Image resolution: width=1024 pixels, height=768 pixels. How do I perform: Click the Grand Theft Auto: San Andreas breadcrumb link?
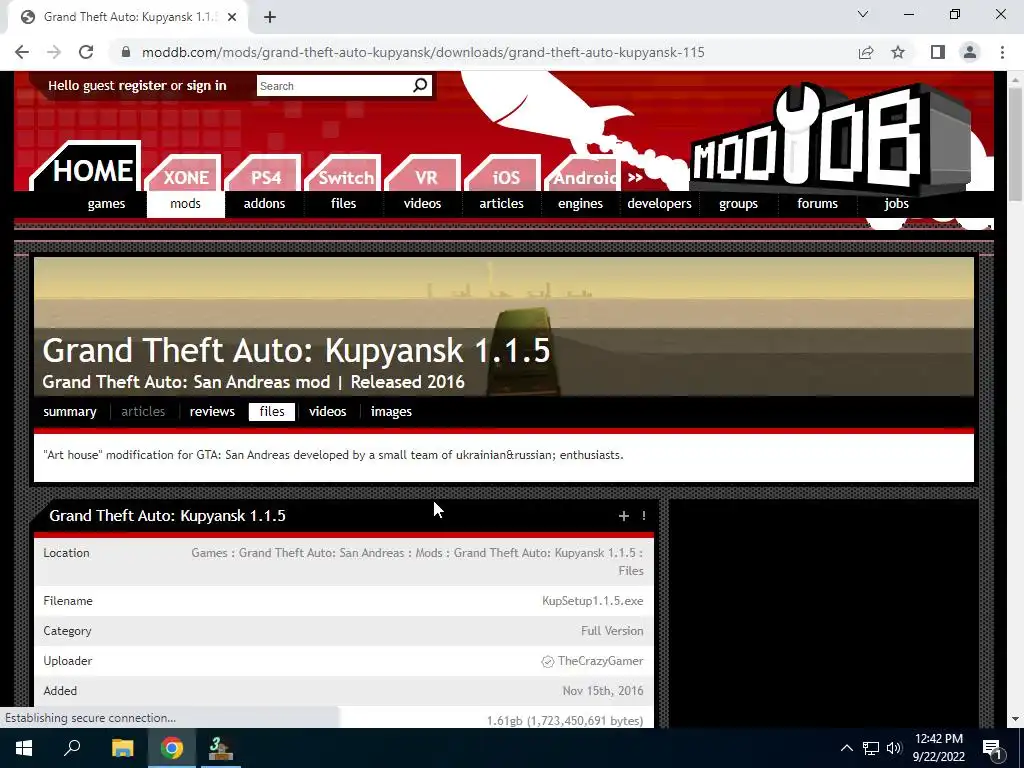pyautogui.click(x=321, y=553)
